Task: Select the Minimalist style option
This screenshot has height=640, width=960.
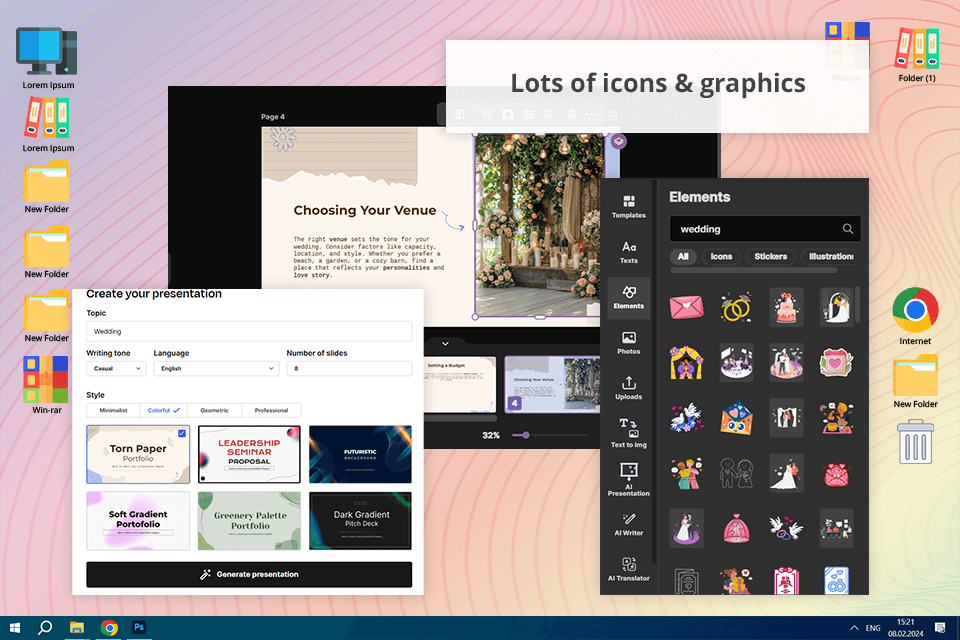Action: click(x=113, y=410)
